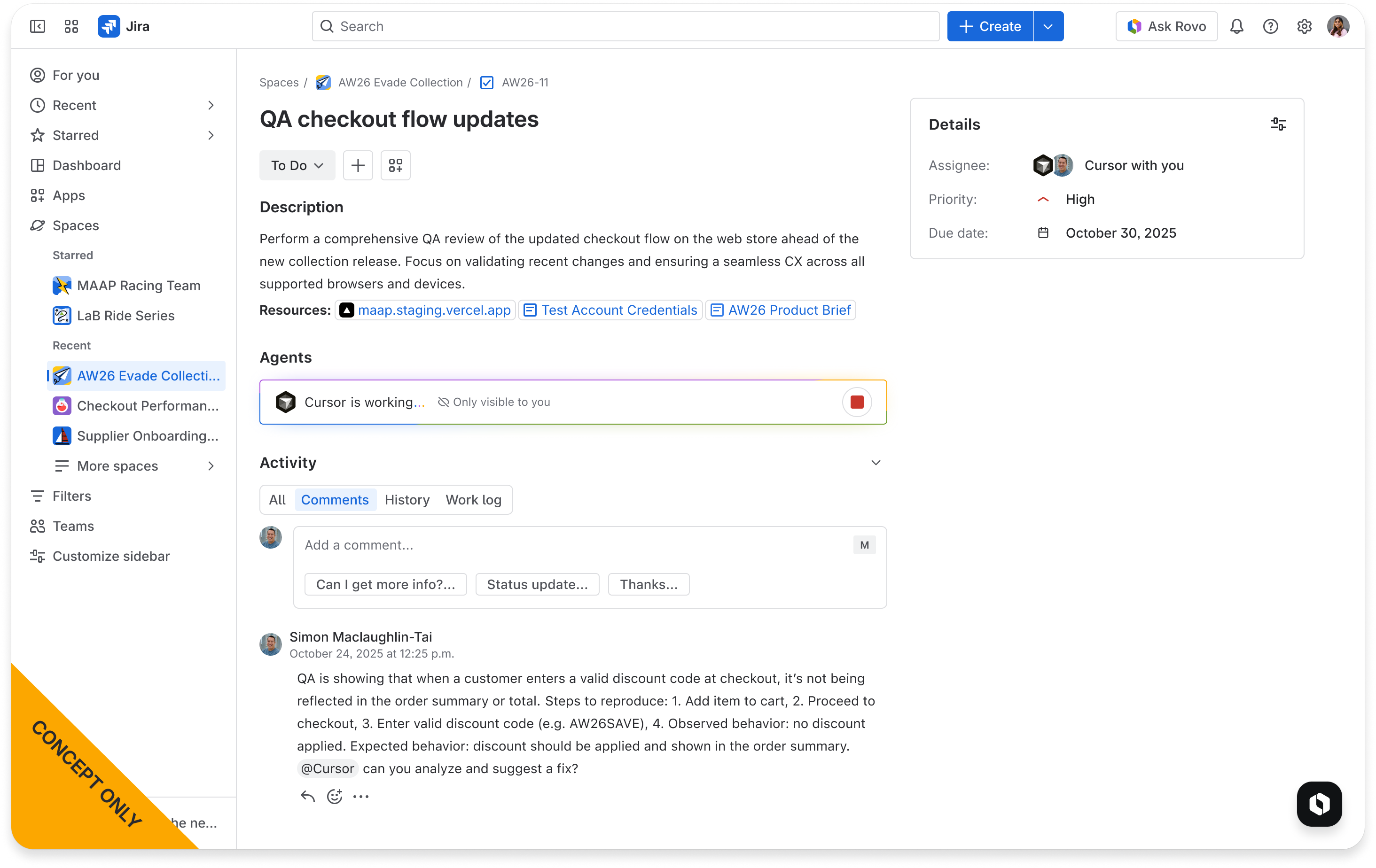
Task: Open the notifications bell
Action: [x=1236, y=26]
